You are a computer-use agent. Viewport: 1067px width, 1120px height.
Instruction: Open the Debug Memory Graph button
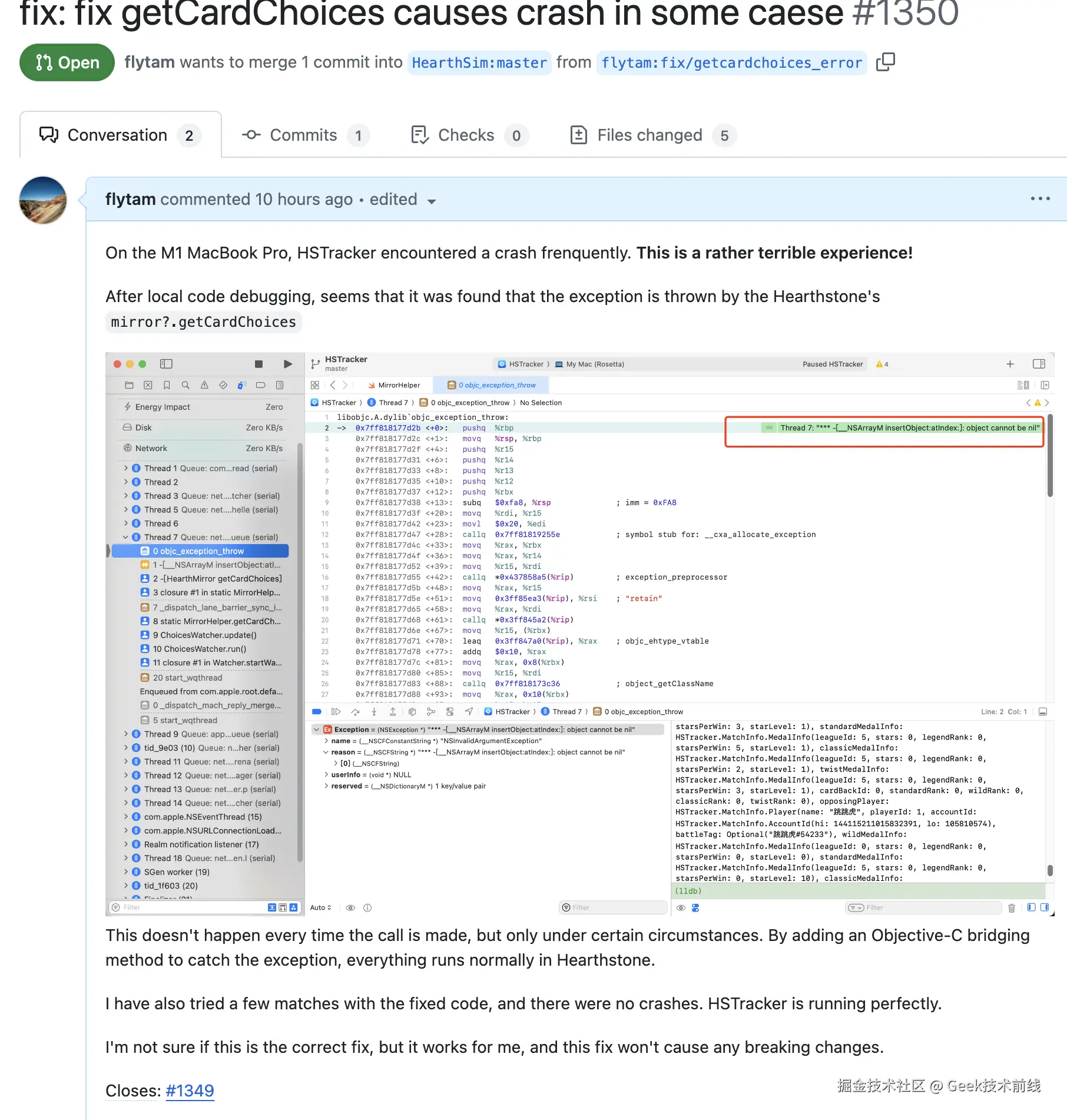tap(431, 711)
